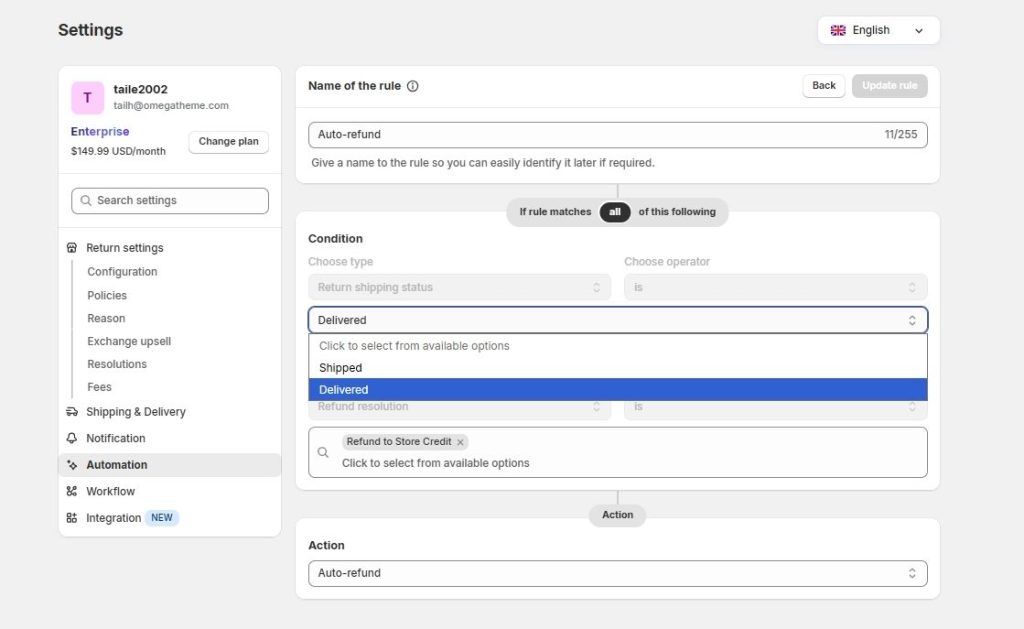Click the taile2002 avatar badge

87,97
